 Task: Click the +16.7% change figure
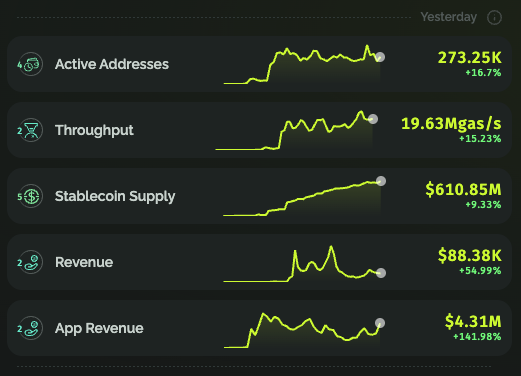[483, 73]
